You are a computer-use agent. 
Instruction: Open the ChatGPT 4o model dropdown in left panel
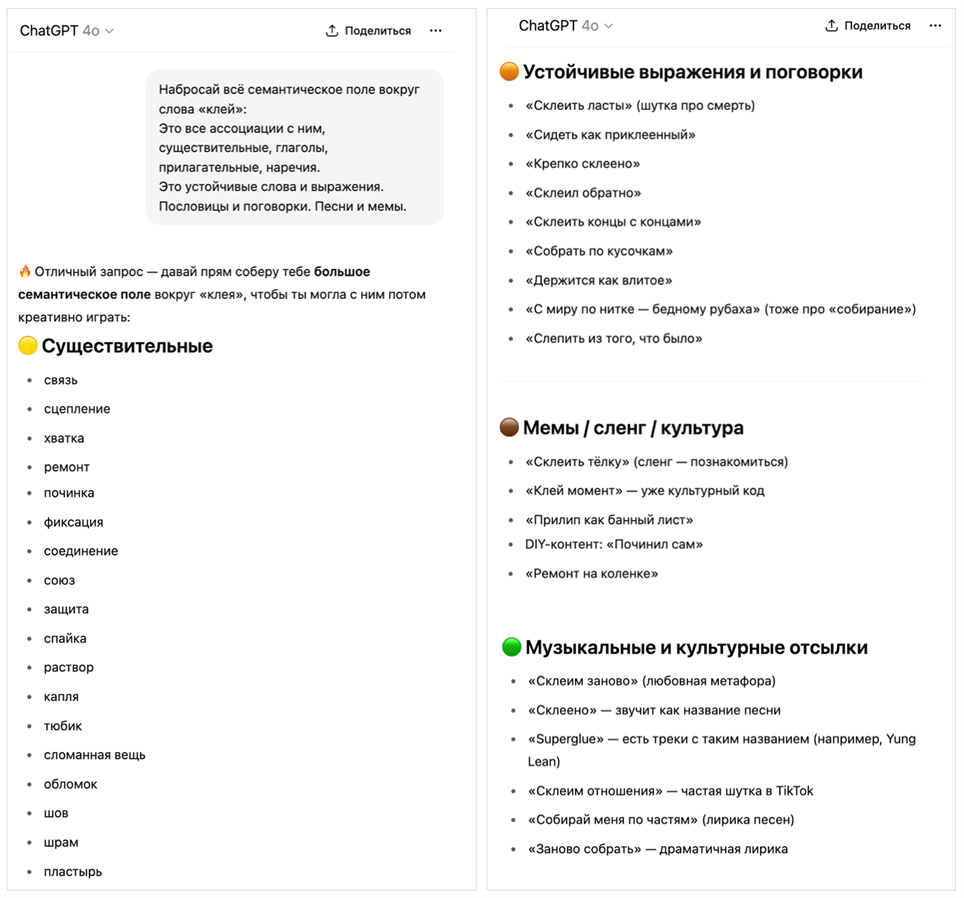[x=67, y=31]
